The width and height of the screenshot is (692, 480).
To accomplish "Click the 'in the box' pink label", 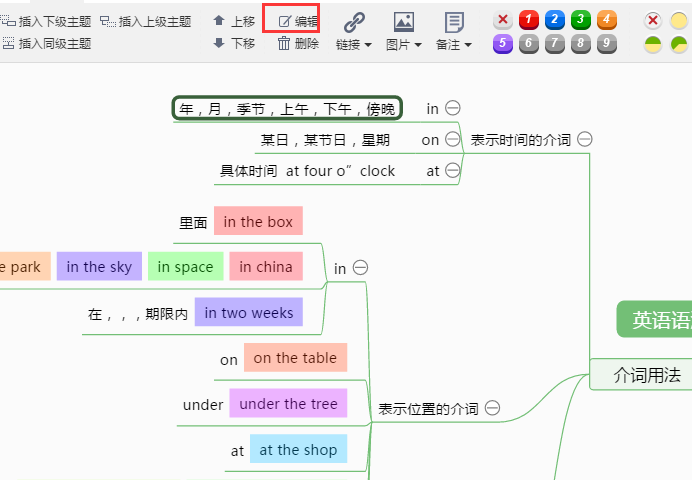I will (x=258, y=221).
